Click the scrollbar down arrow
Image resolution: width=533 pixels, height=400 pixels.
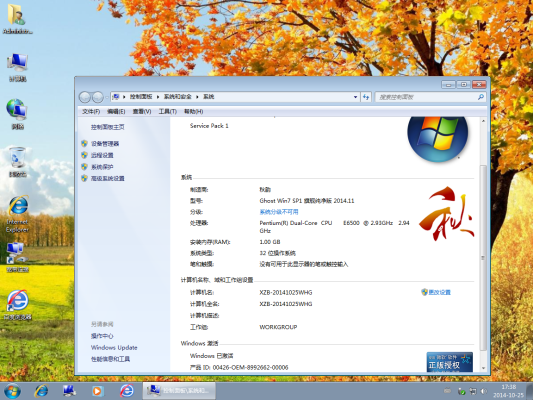(483, 368)
